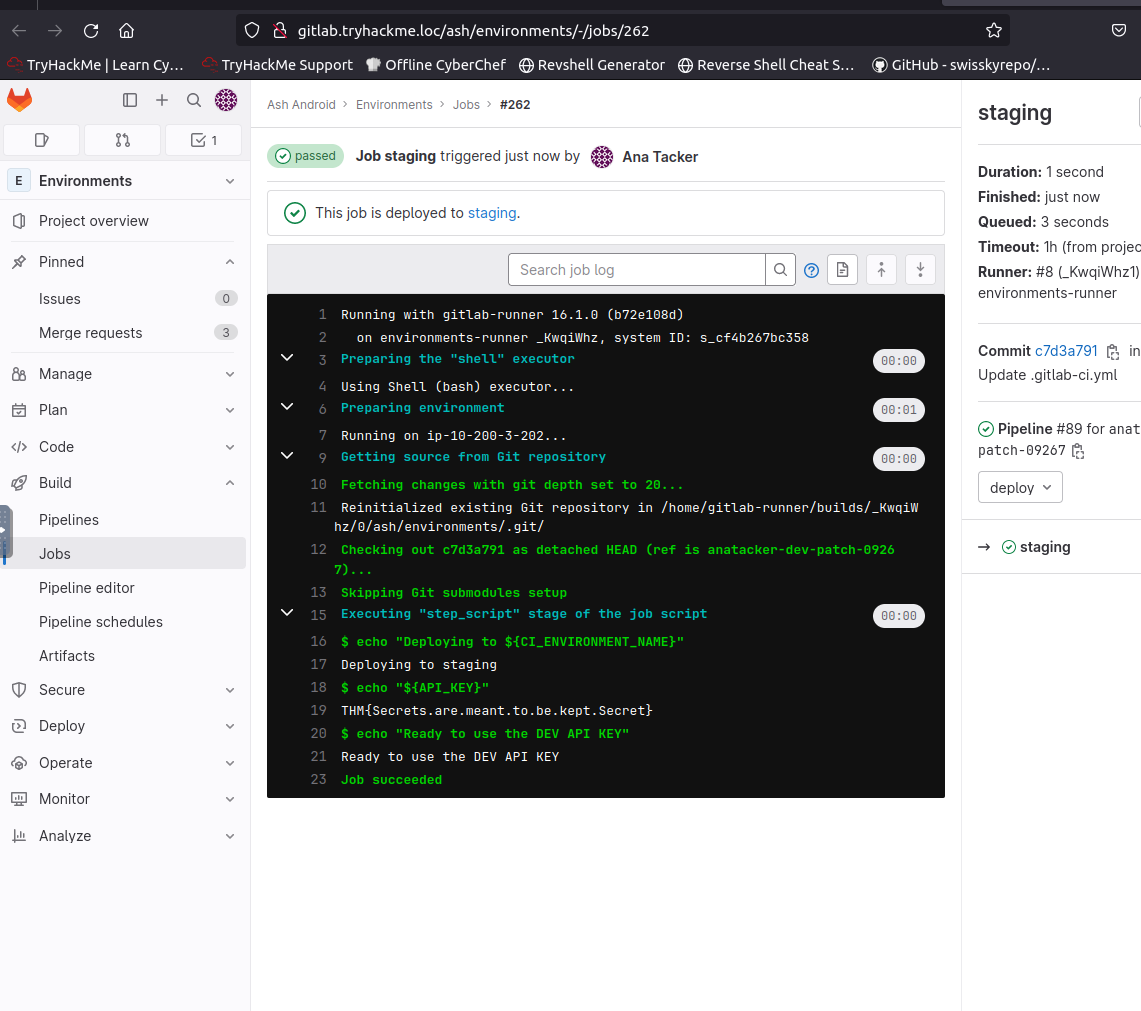Collapse the 'Executing step_script' log section
Image resolution: width=1141 pixels, height=1011 pixels.
(287, 613)
